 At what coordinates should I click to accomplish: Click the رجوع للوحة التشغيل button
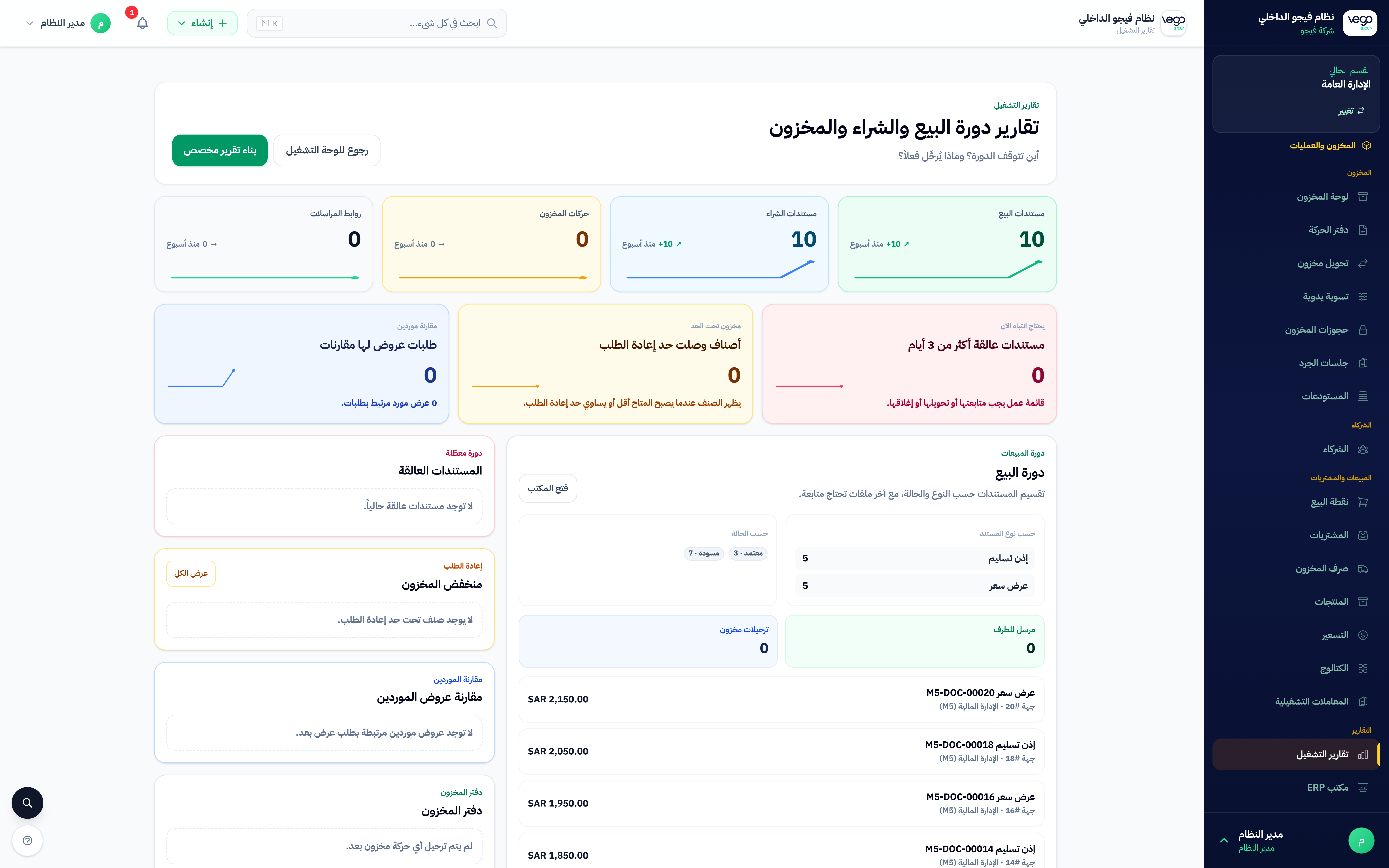tap(327, 150)
